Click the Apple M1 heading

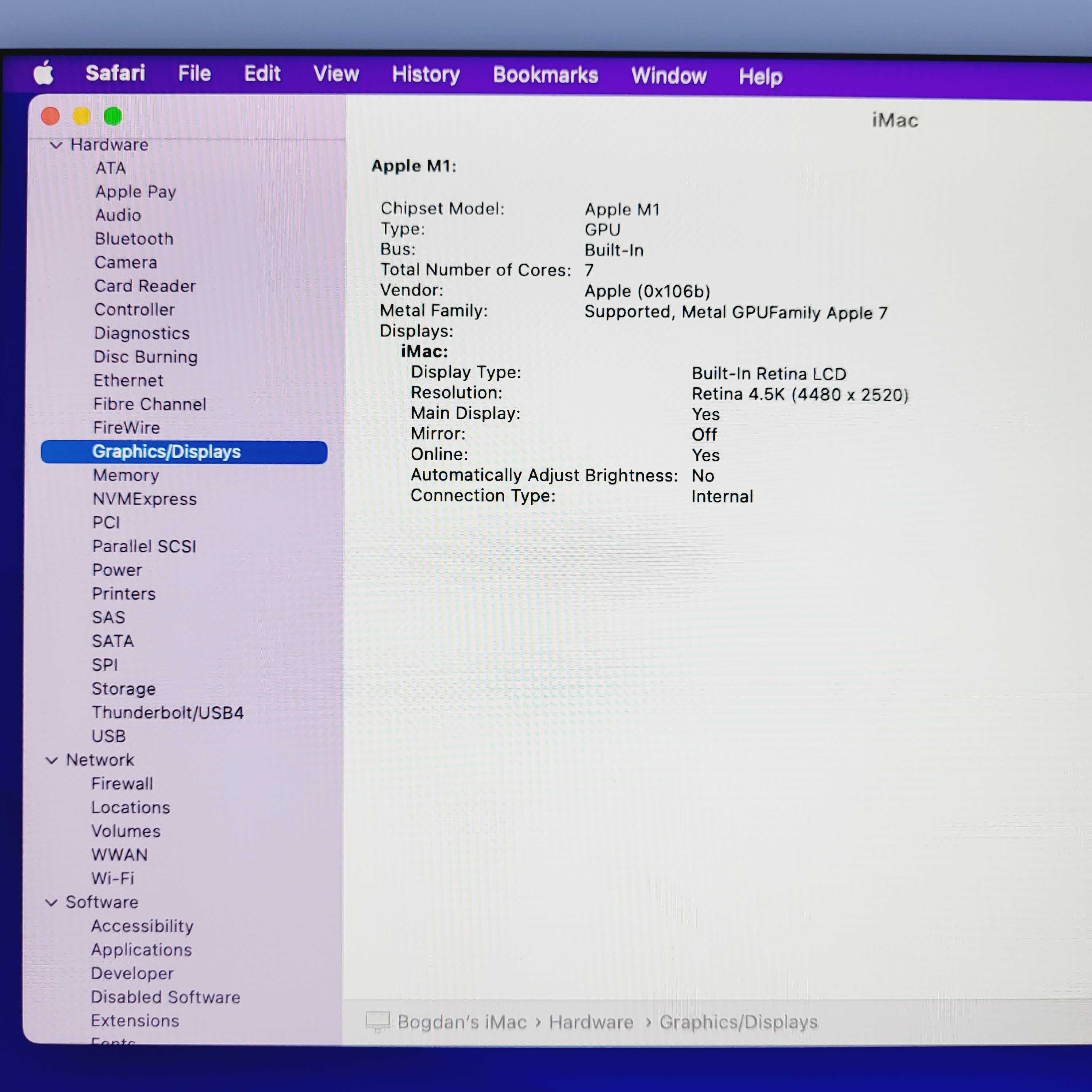[x=414, y=166]
